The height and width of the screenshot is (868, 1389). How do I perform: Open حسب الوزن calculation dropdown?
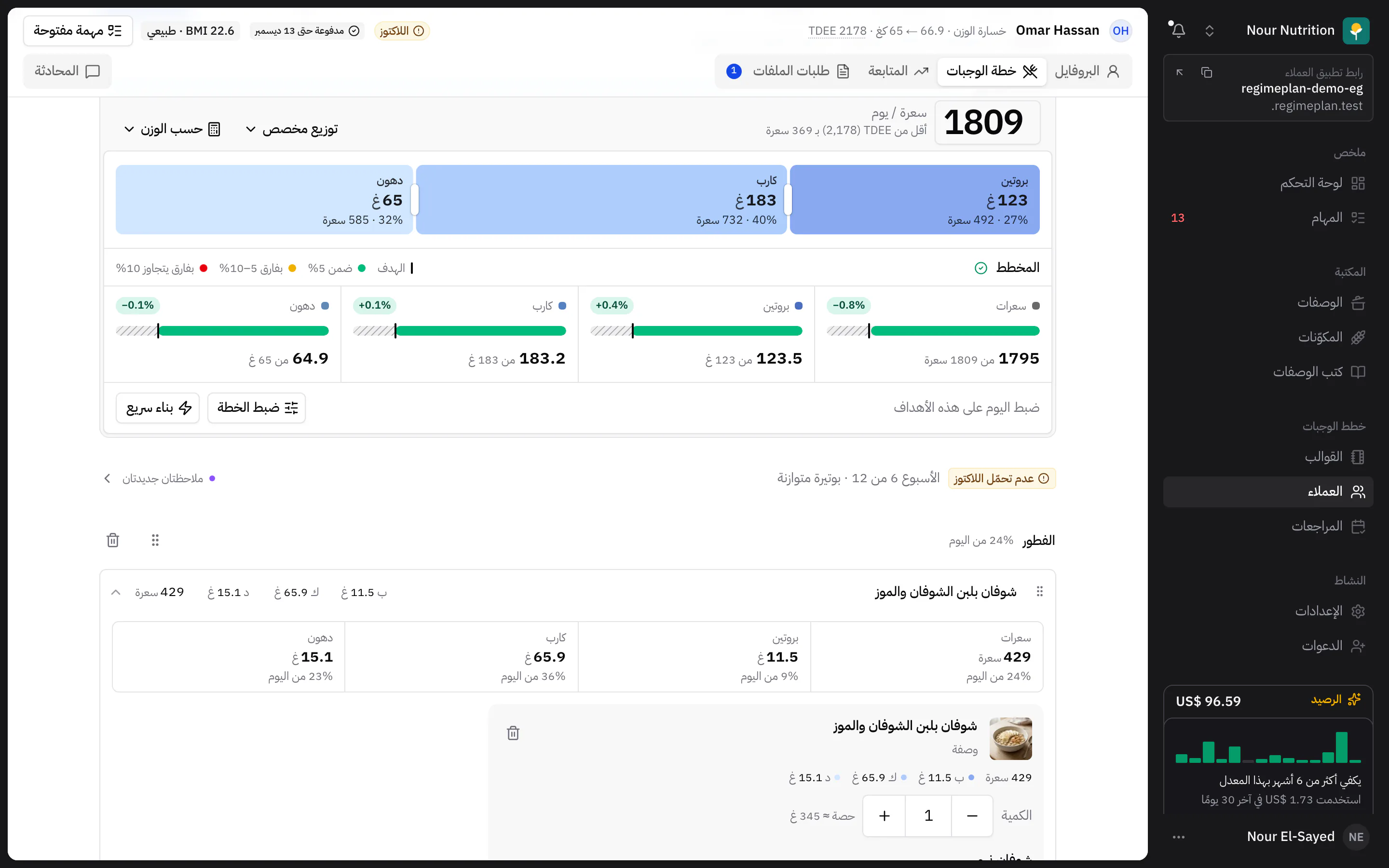point(172,129)
